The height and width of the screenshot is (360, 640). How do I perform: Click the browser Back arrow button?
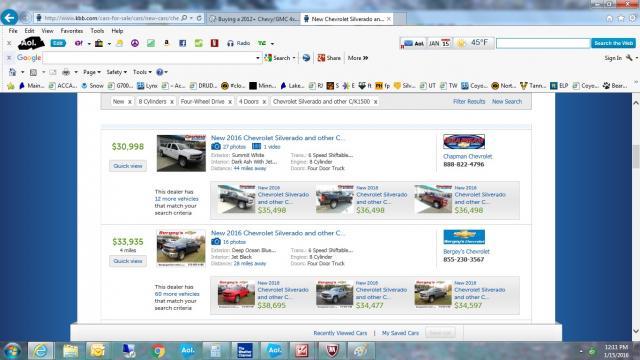9,18
